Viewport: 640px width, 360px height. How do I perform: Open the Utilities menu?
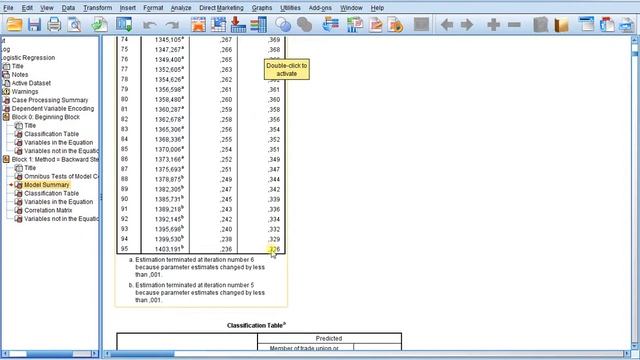click(x=290, y=8)
